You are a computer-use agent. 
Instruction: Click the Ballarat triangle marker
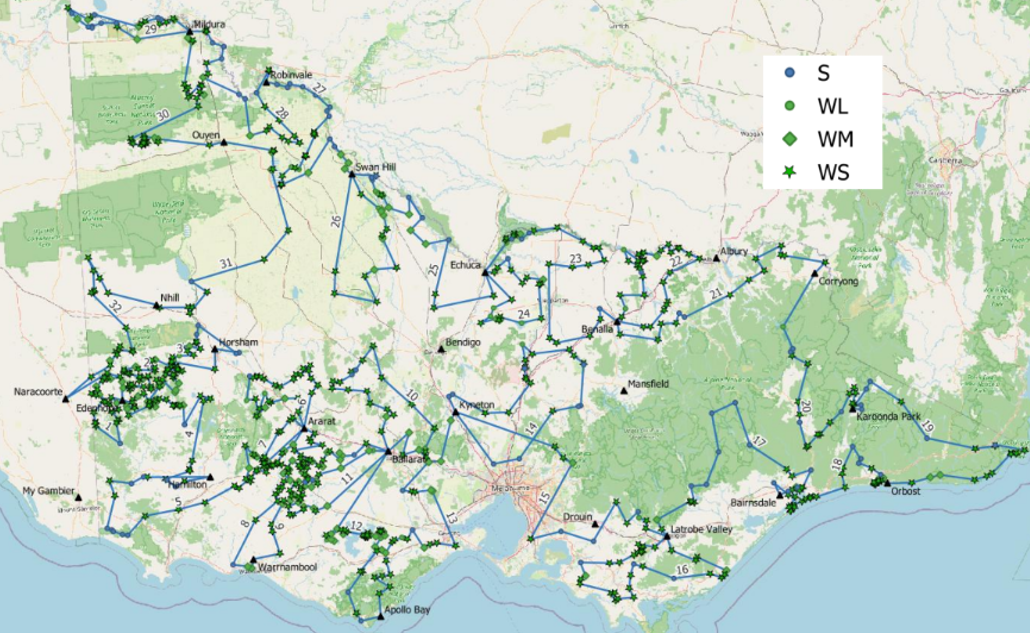point(388,451)
